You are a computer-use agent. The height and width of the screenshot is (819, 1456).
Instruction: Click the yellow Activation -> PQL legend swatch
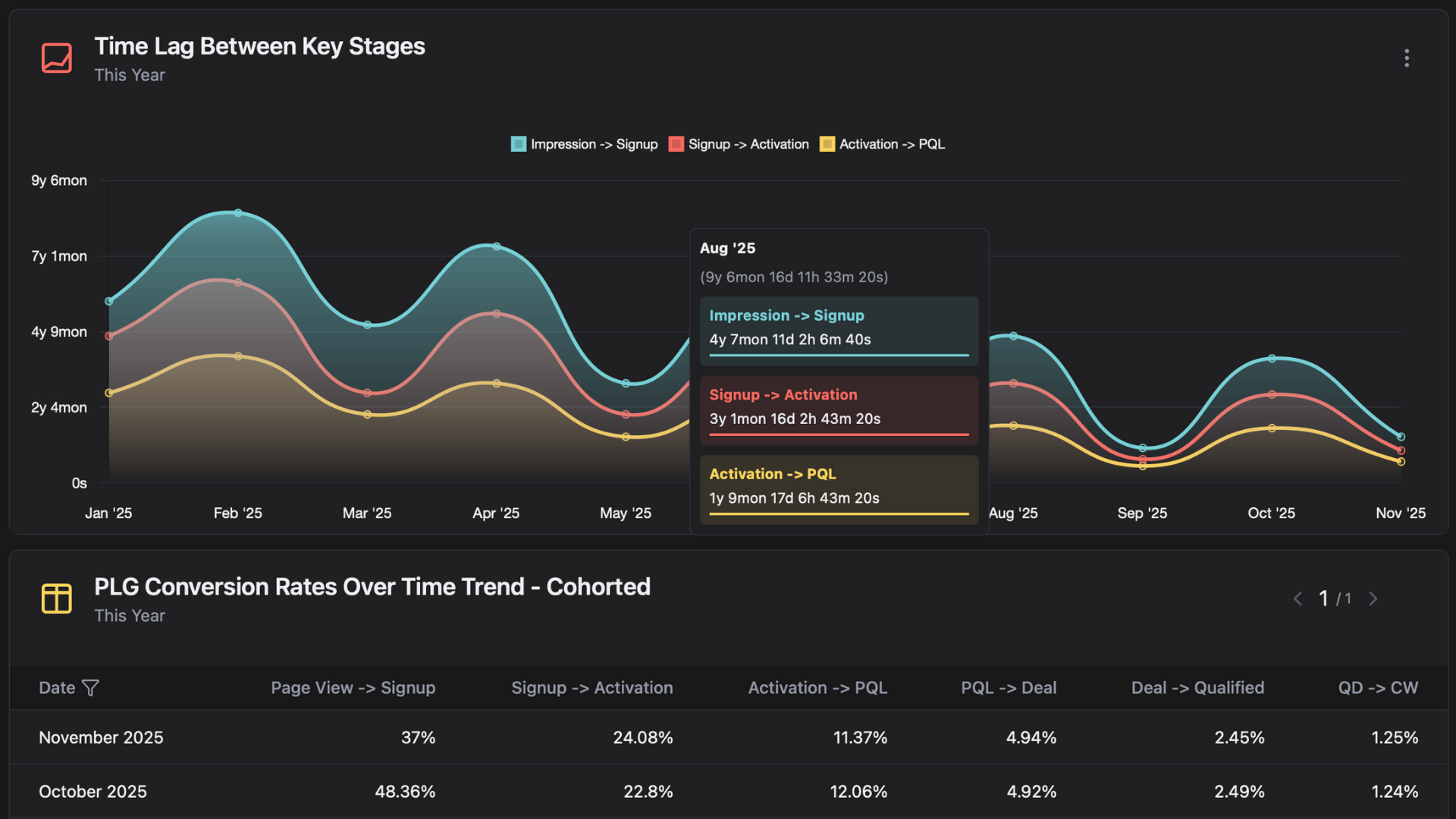point(827,144)
